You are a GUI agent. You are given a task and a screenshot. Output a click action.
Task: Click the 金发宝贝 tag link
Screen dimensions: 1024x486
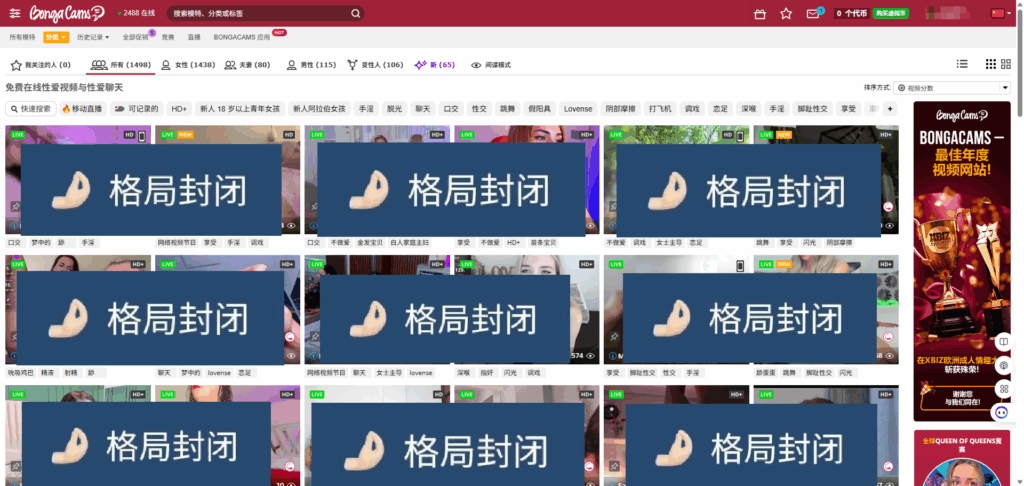coord(370,242)
